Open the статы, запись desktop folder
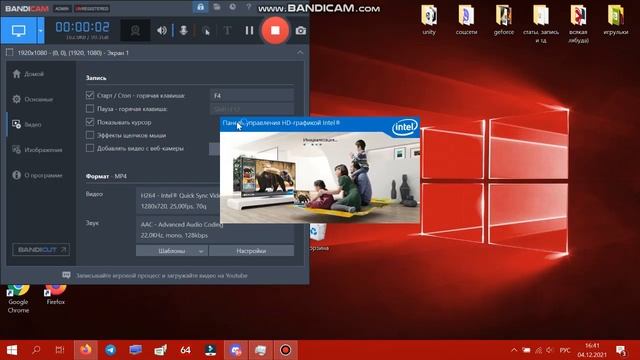The height and width of the screenshot is (360, 640). (x=541, y=24)
